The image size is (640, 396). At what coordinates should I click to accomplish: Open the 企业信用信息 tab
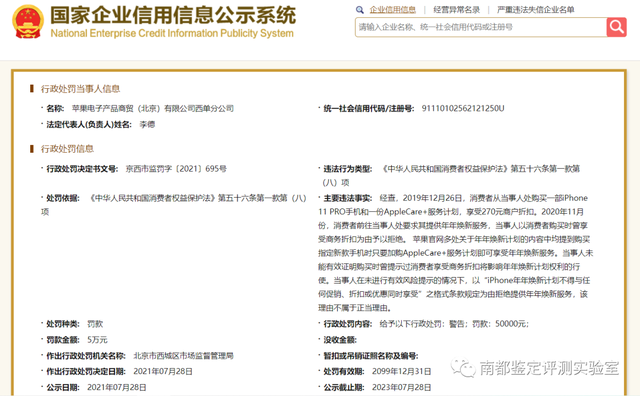point(393,10)
